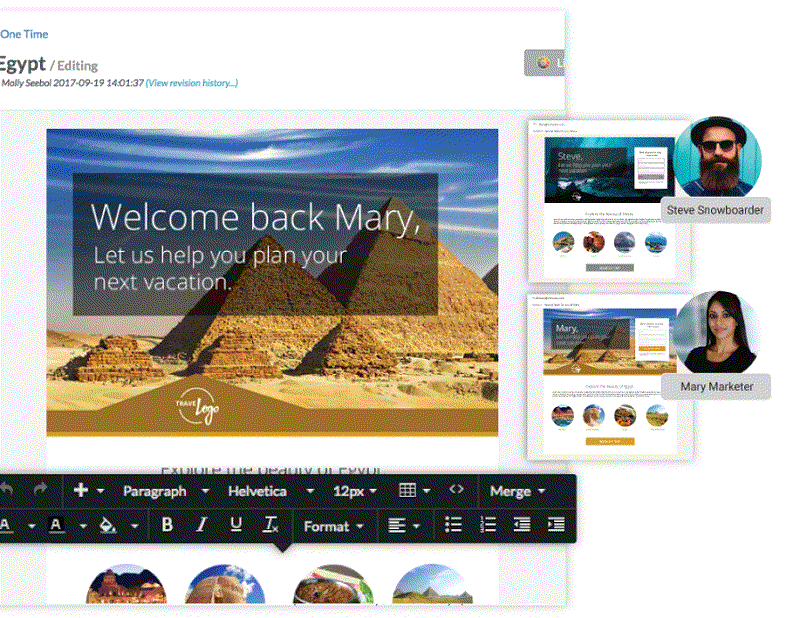800x618 pixels.
Task: Insert an unordered bullet list
Action: tap(455, 524)
